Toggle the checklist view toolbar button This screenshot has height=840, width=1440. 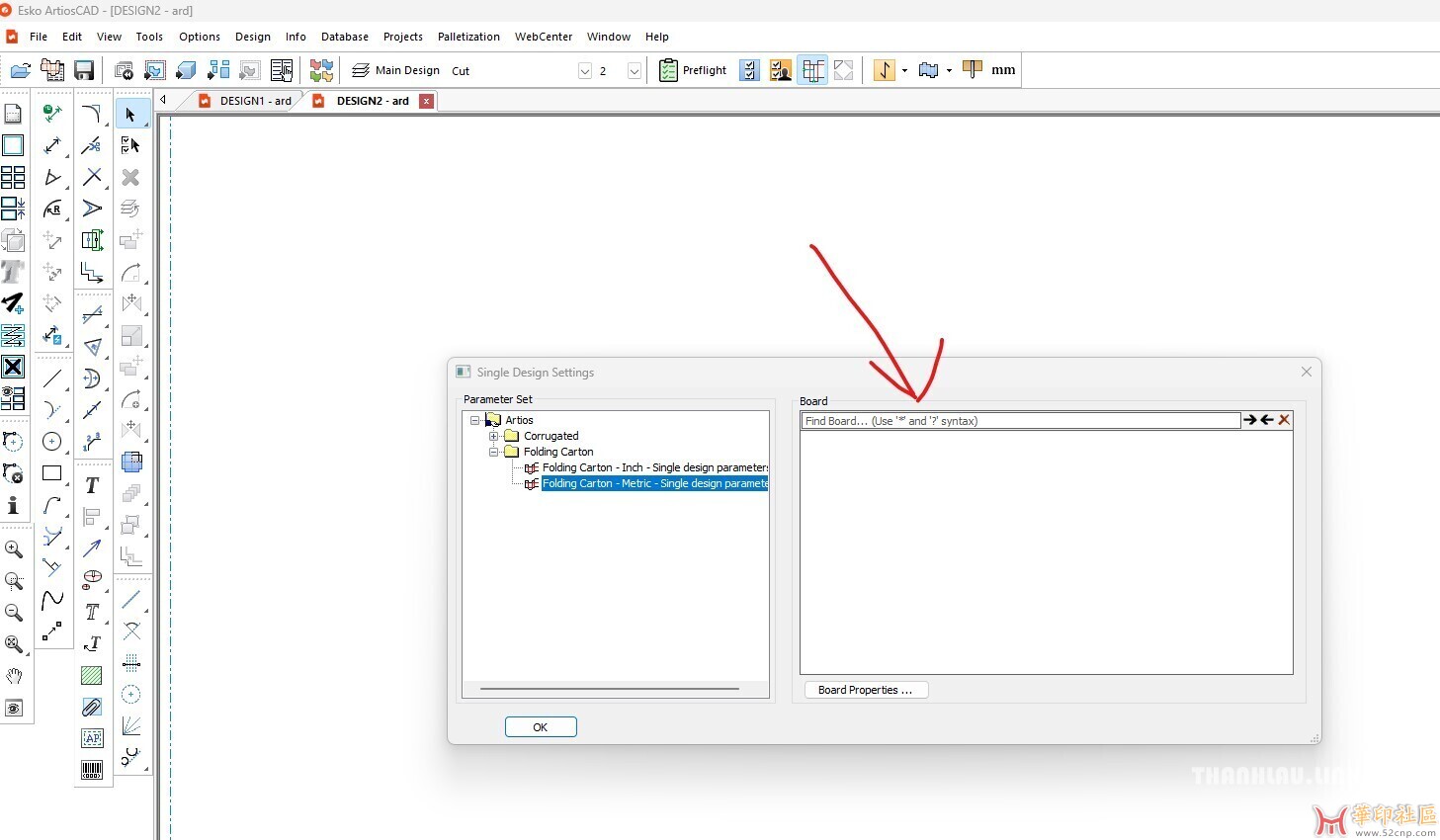tap(750, 70)
